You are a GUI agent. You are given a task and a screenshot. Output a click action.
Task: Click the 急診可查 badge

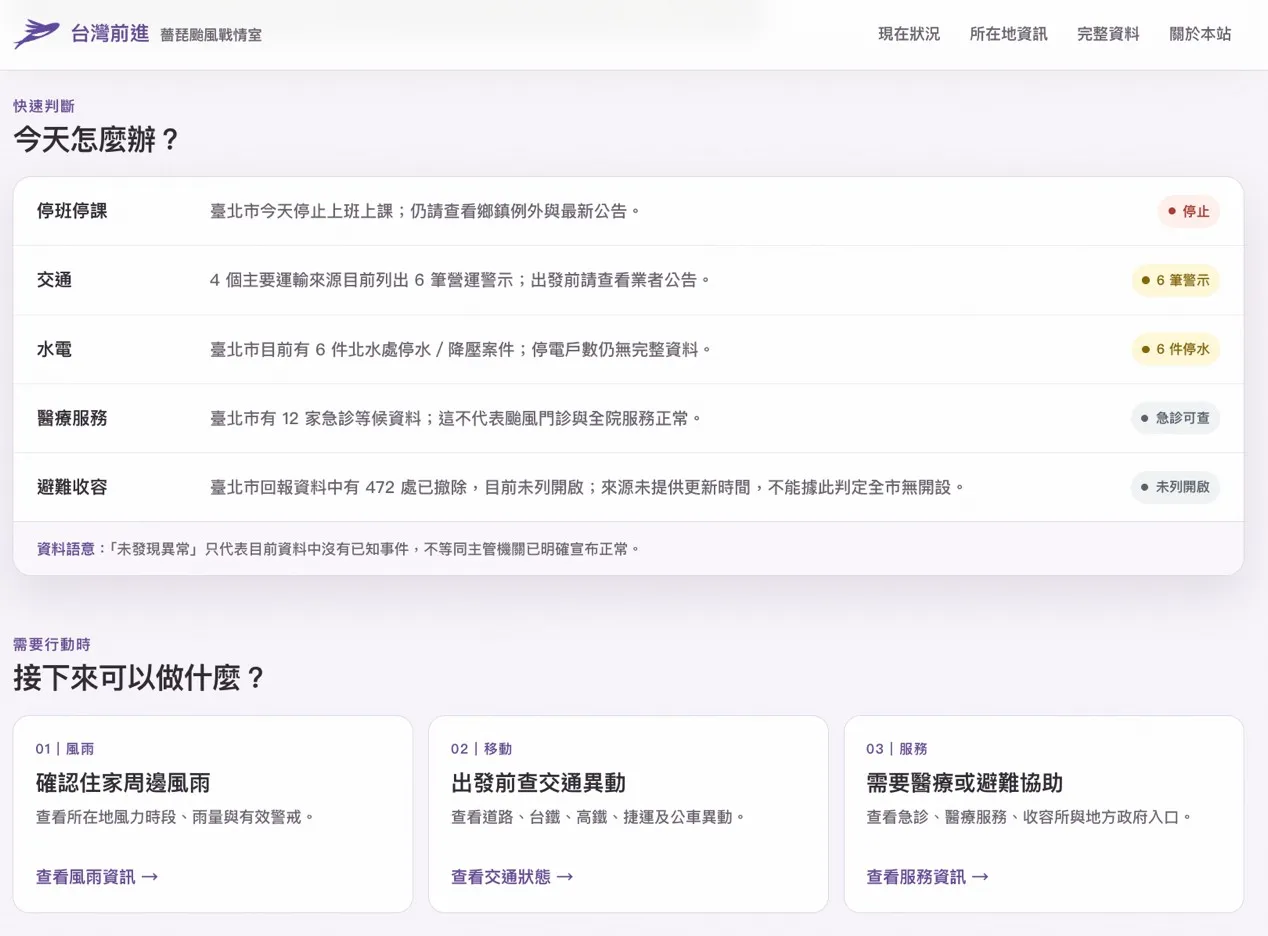1176,418
